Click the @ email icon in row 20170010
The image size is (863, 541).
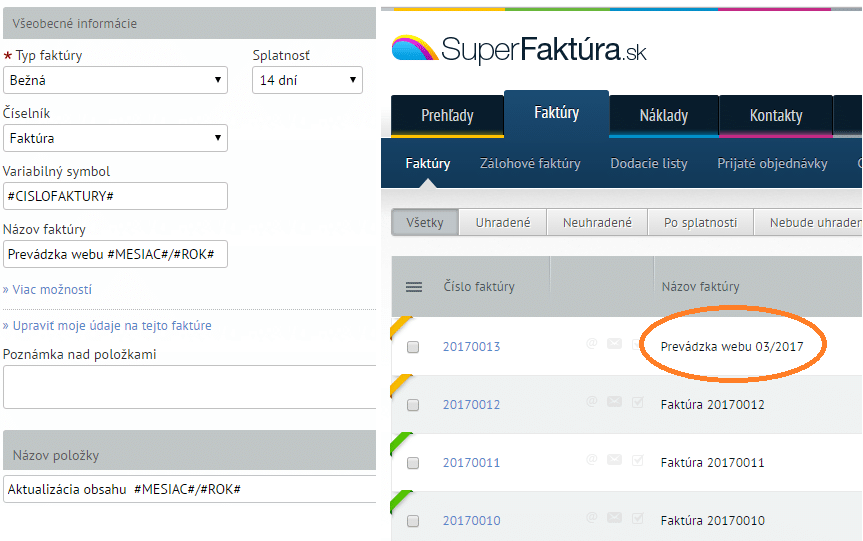point(592,517)
